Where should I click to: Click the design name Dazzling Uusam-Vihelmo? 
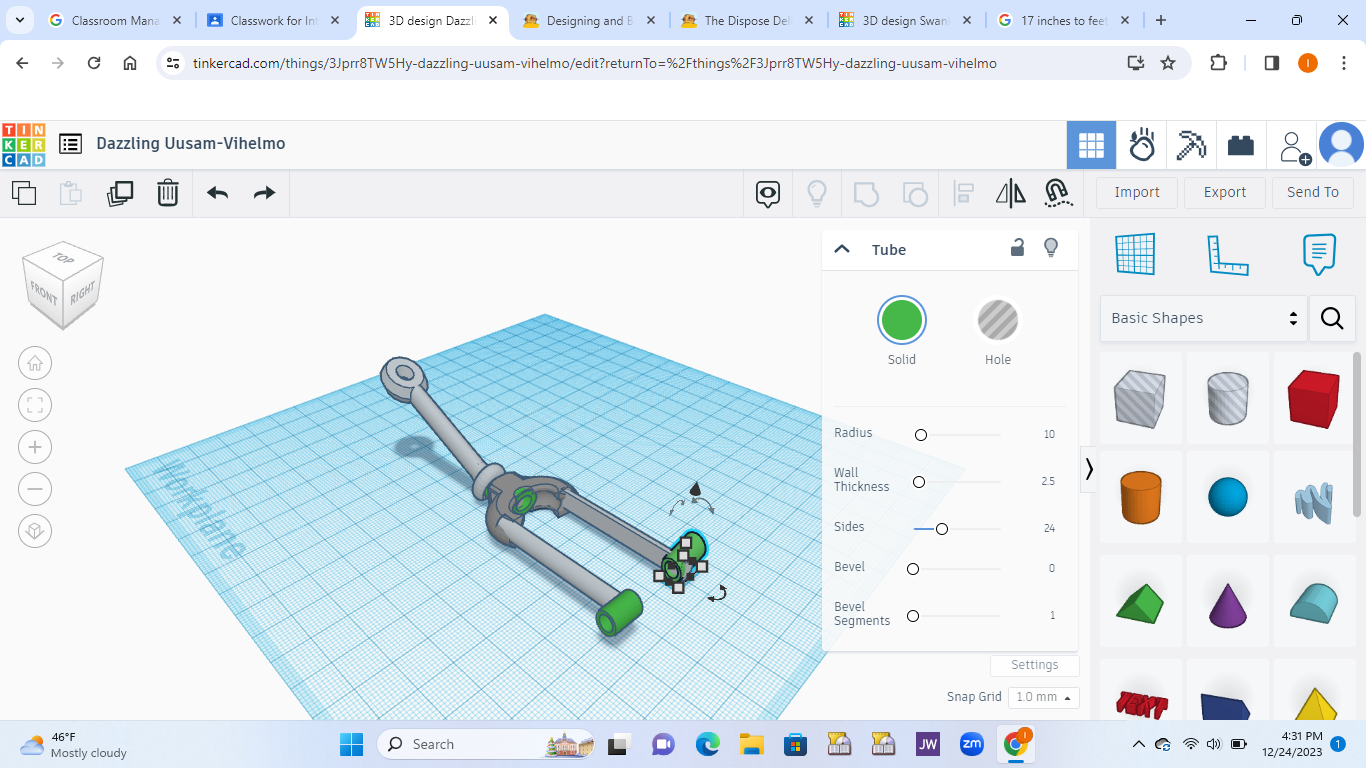[x=191, y=144]
